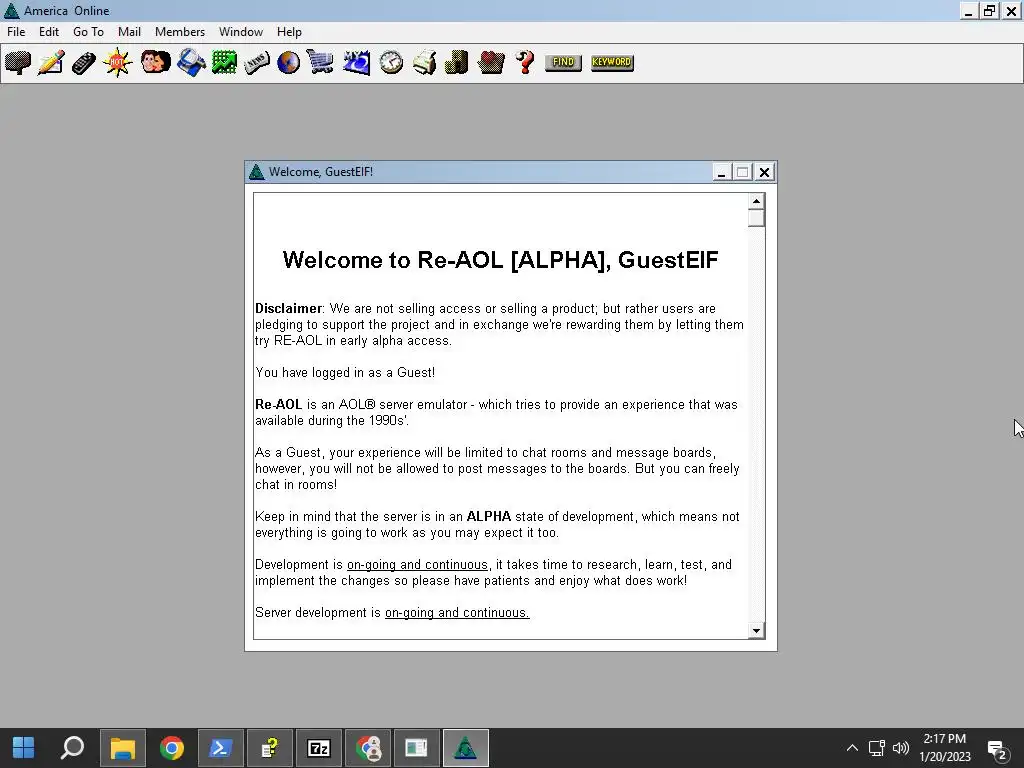Open Windows taskbar search
Image resolution: width=1024 pixels, height=768 pixels.
coord(72,748)
